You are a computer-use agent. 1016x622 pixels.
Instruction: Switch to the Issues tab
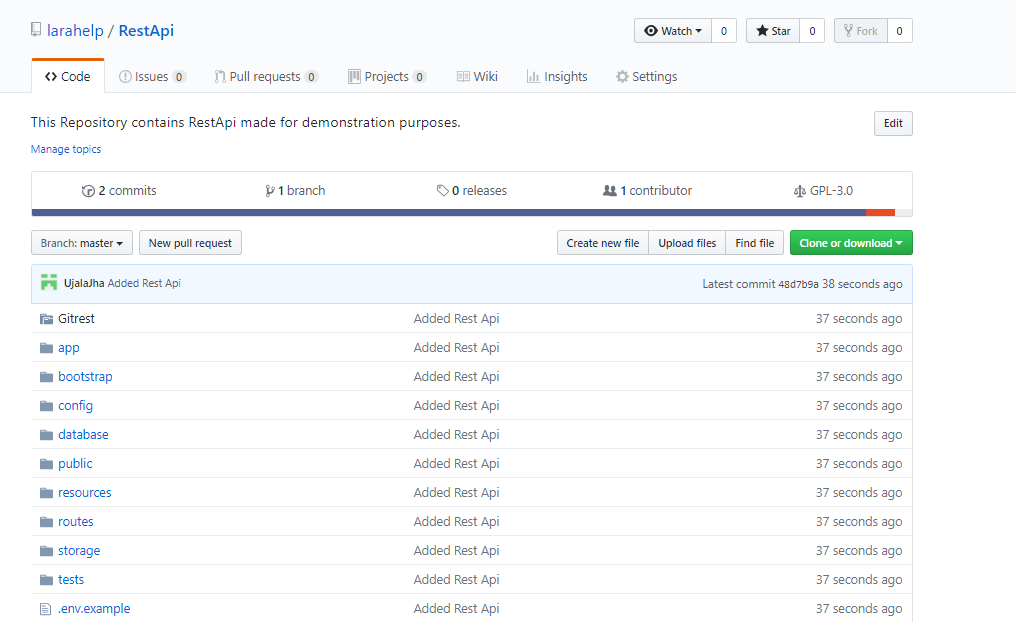pos(152,76)
